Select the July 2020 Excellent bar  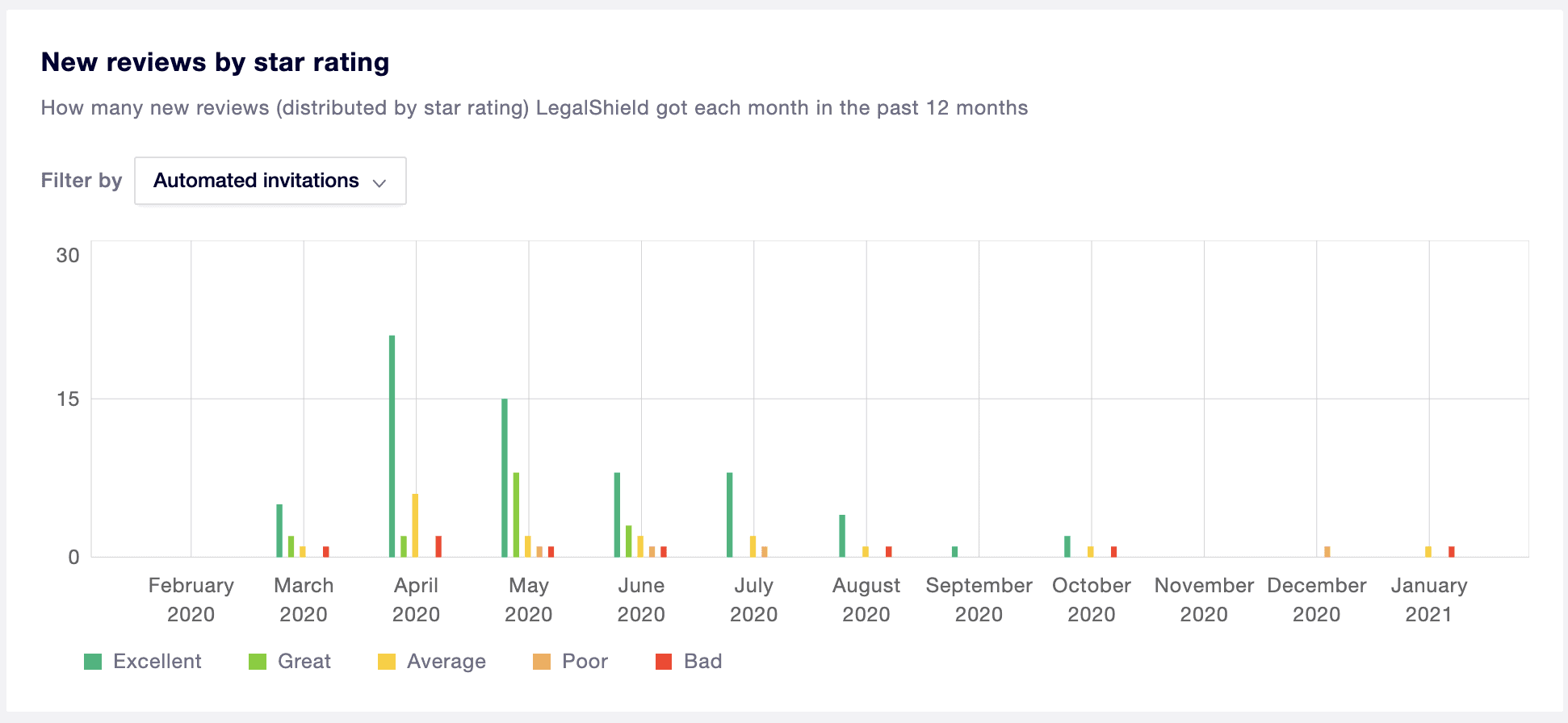(x=730, y=515)
